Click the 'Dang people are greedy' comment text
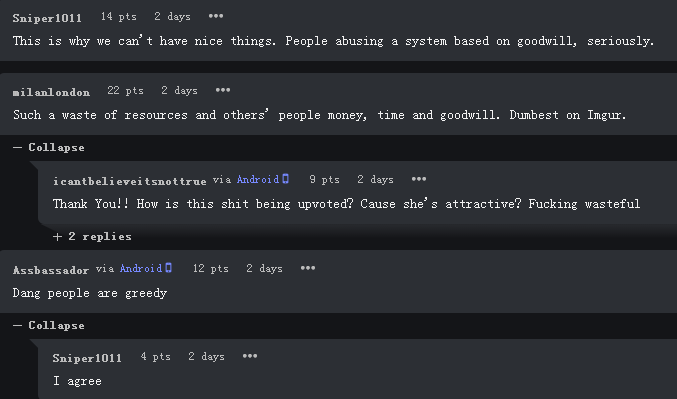 pos(90,293)
